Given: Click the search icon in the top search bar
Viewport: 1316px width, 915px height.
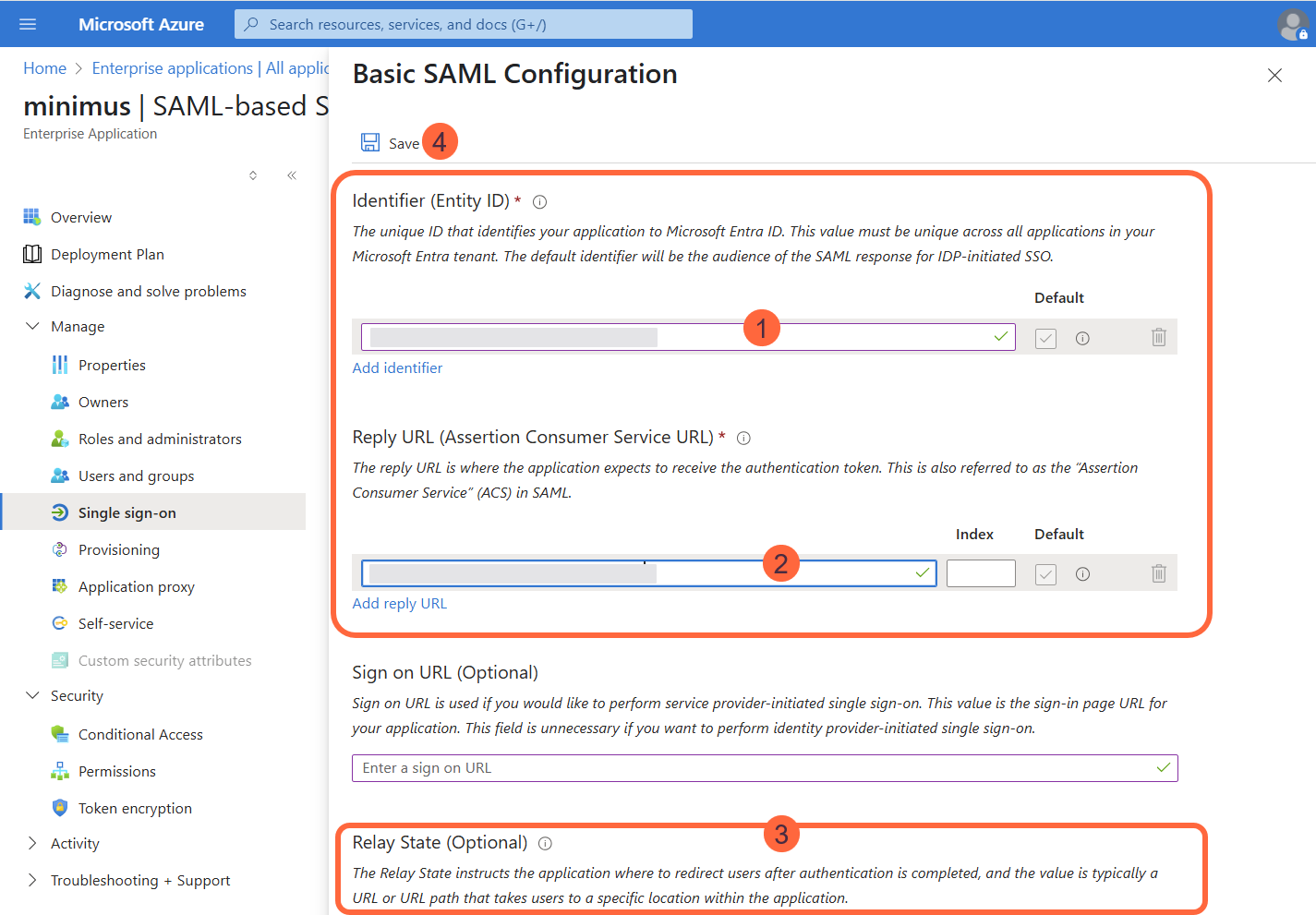Looking at the screenshot, I should click(249, 24).
